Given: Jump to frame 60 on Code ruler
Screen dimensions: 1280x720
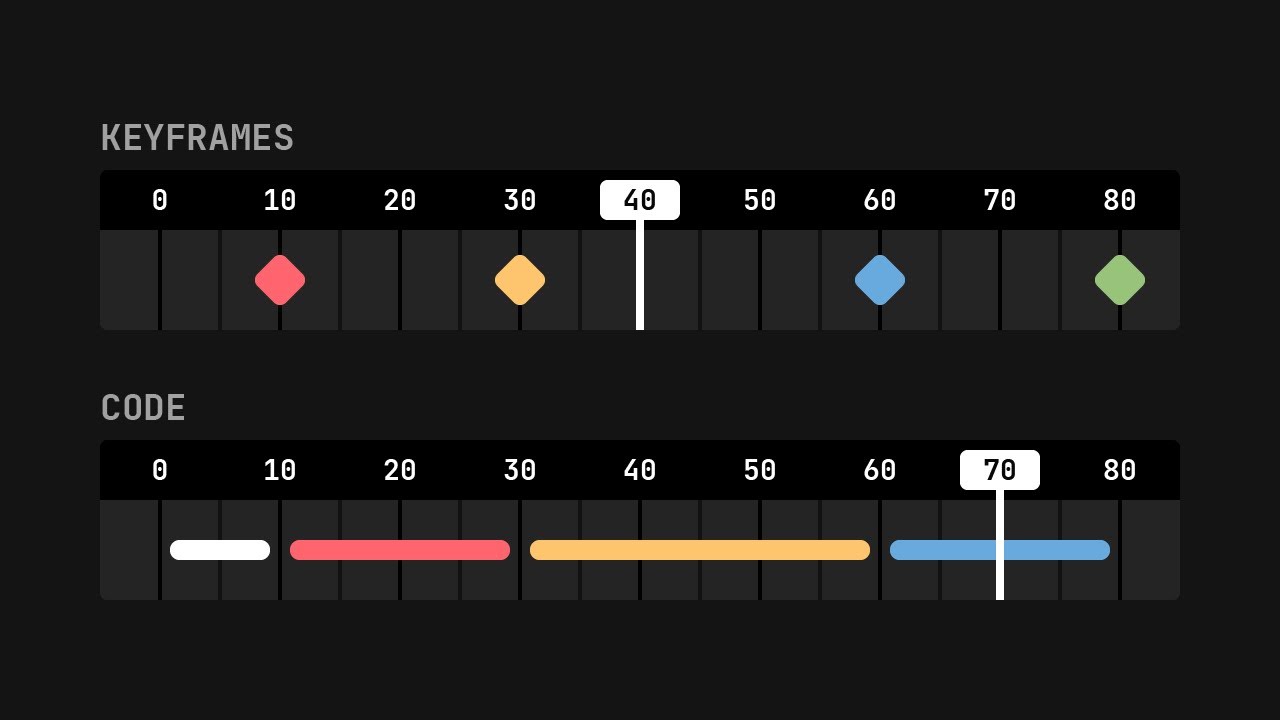Looking at the screenshot, I should pyautogui.click(x=880, y=471).
